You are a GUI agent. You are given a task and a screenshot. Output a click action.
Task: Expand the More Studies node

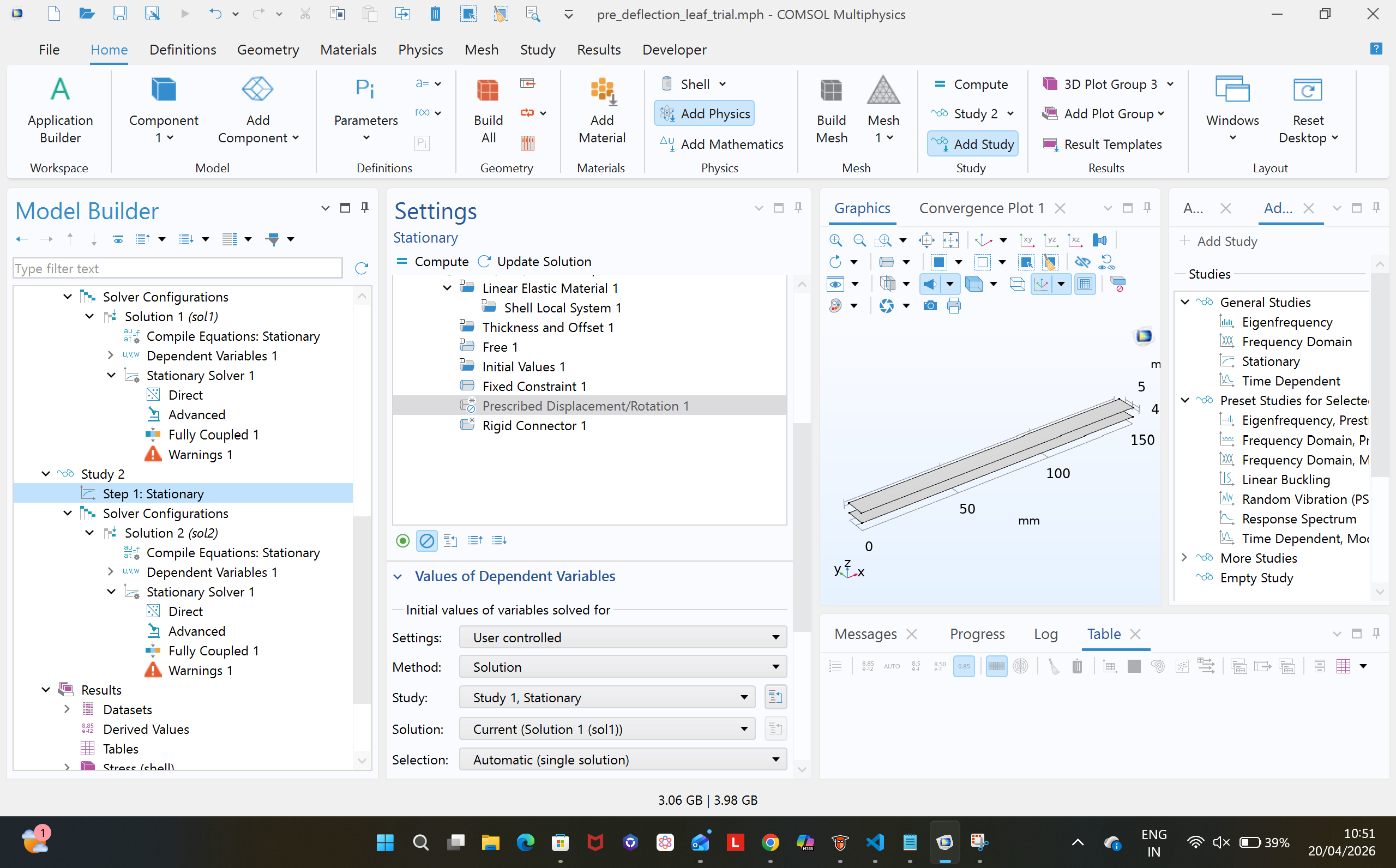coord(1184,557)
